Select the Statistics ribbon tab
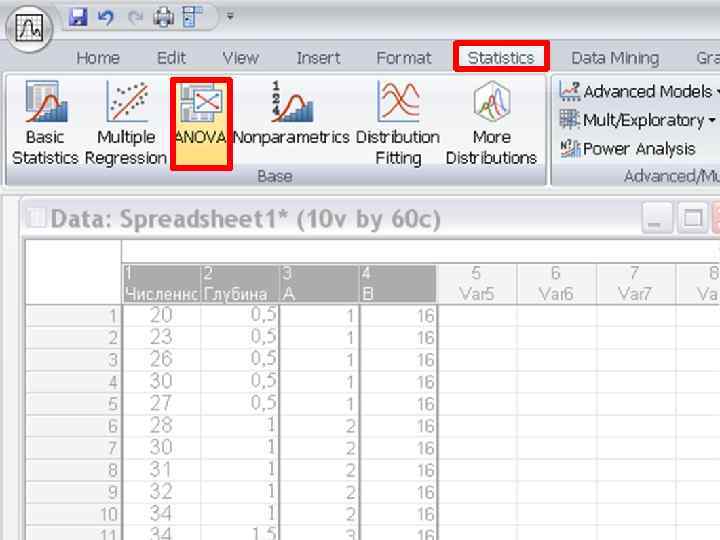 pos(501,57)
